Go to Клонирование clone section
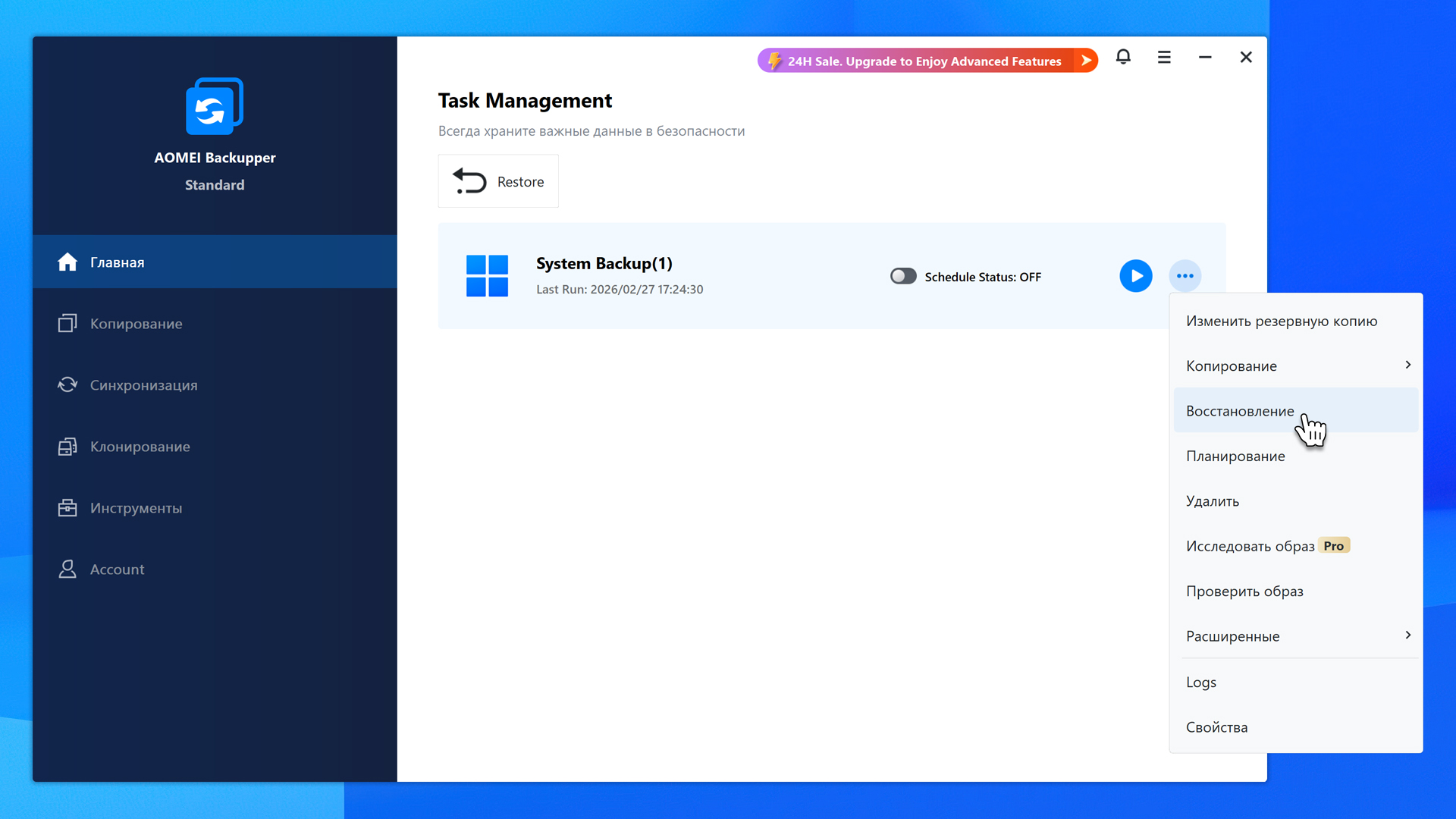Viewport: 1456px width, 819px height. (x=140, y=447)
